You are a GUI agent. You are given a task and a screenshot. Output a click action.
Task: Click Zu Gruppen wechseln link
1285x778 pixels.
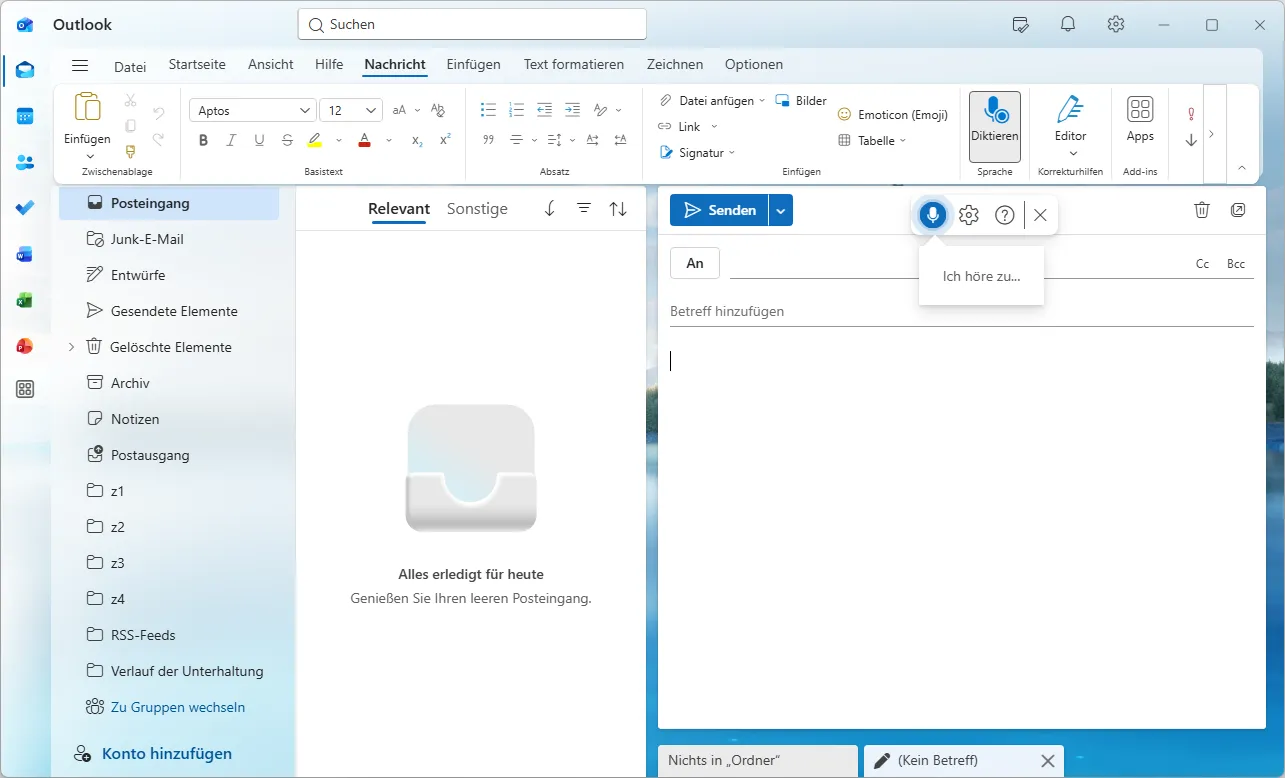point(178,707)
